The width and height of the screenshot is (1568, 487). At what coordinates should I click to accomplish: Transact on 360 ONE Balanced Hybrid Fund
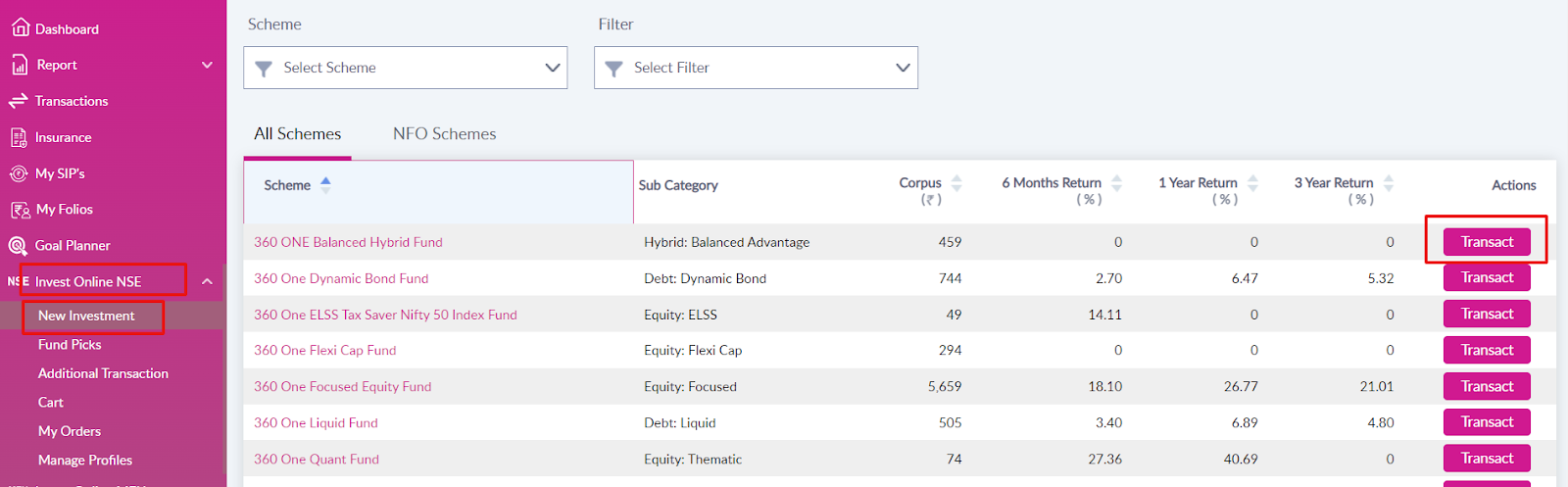(1487, 242)
